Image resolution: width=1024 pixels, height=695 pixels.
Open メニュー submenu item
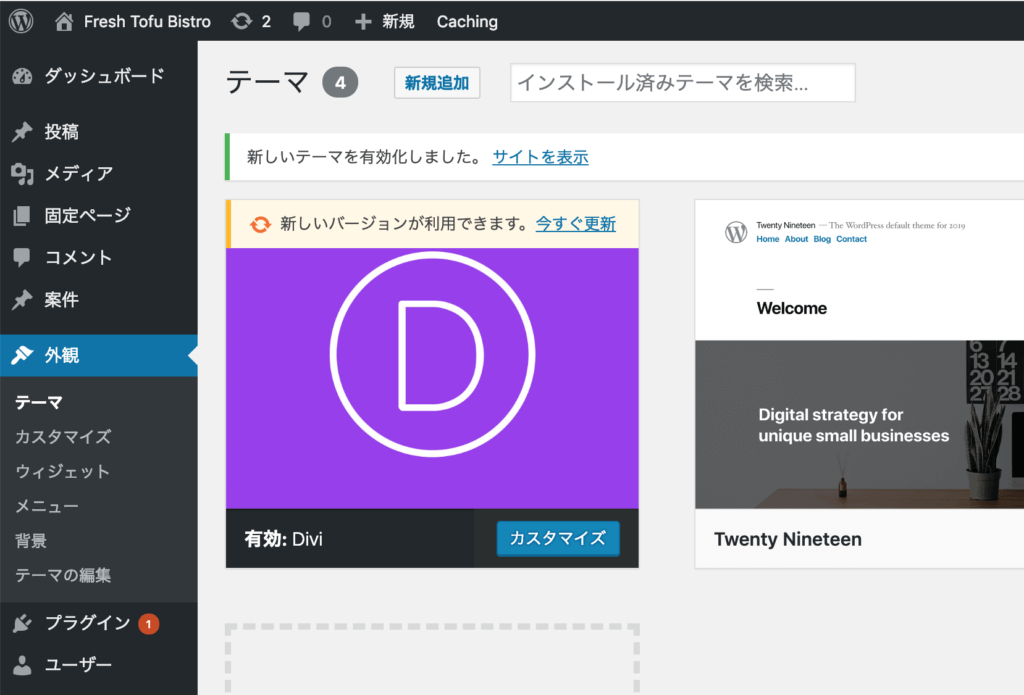46,506
